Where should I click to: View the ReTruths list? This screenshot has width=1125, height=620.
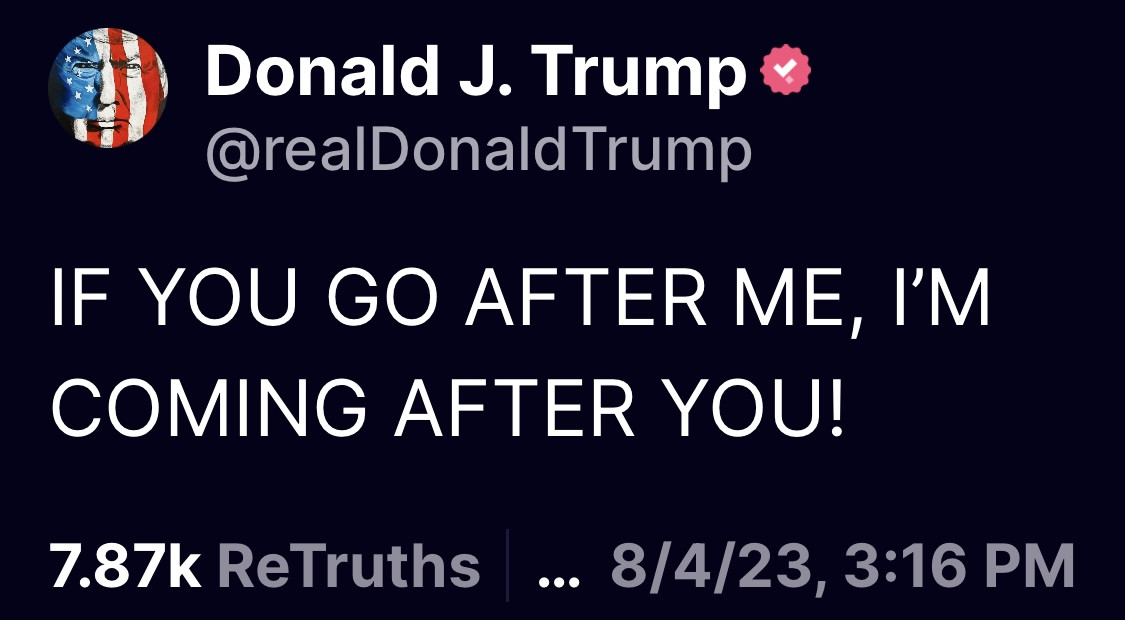click(x=348, y=567)
